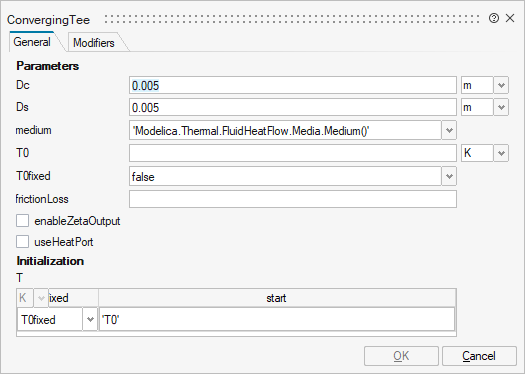Viewport: 525px width, 374px height.
Task: Click the start cell containing 'T0'
Action: click(277, 319)
